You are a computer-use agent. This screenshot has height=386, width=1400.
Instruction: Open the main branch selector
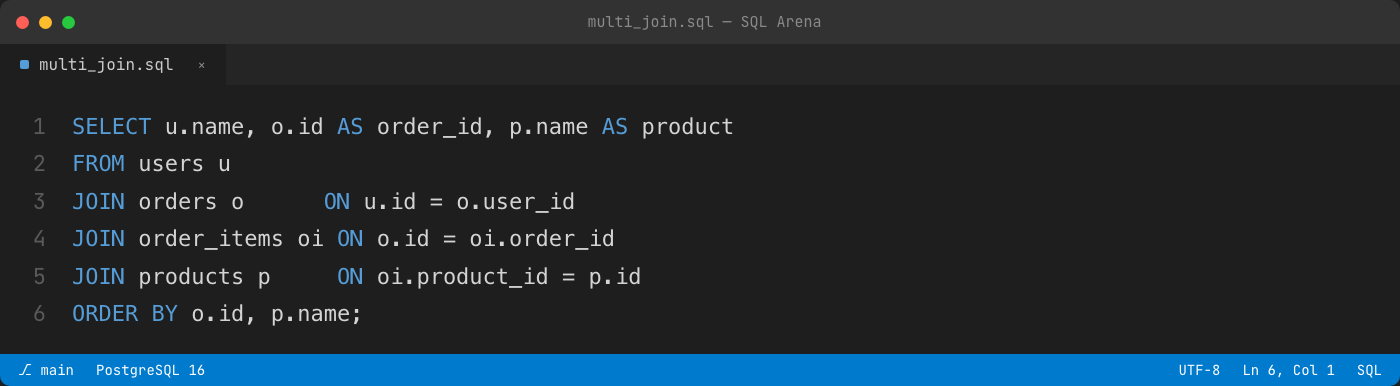tap(46, 370)
